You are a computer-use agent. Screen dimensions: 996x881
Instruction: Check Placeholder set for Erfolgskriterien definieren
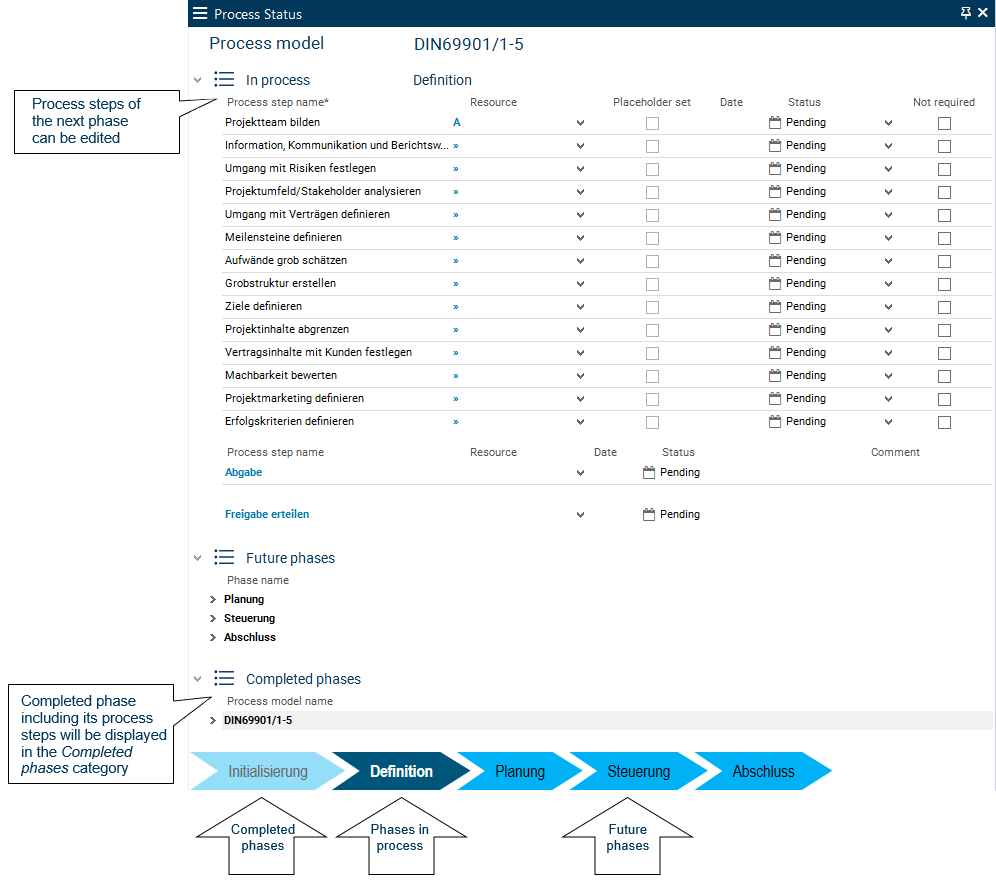pyautogui.click(x=652, y=422)
